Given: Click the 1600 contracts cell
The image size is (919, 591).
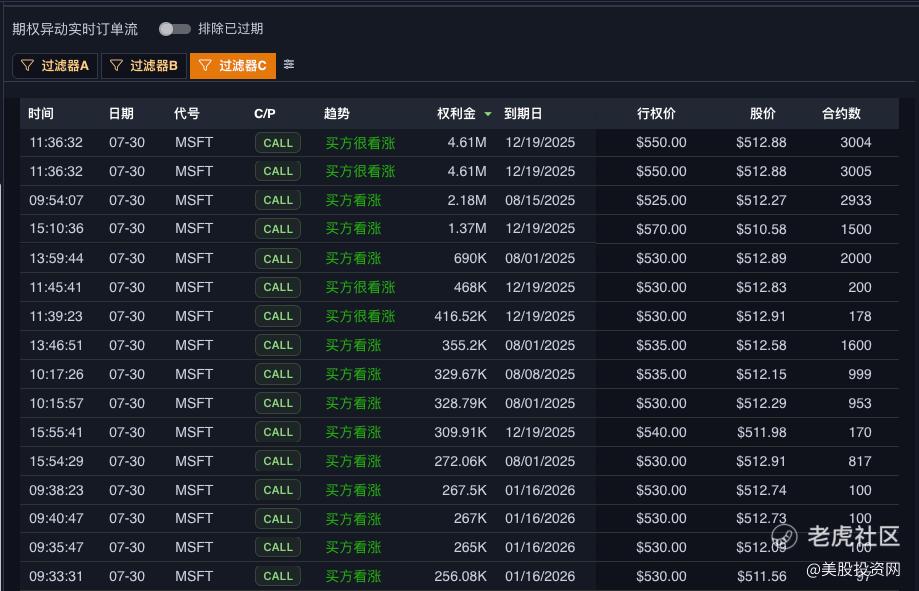Looking at the screenshot, I should pyautogui.click(x=856, y=345).
